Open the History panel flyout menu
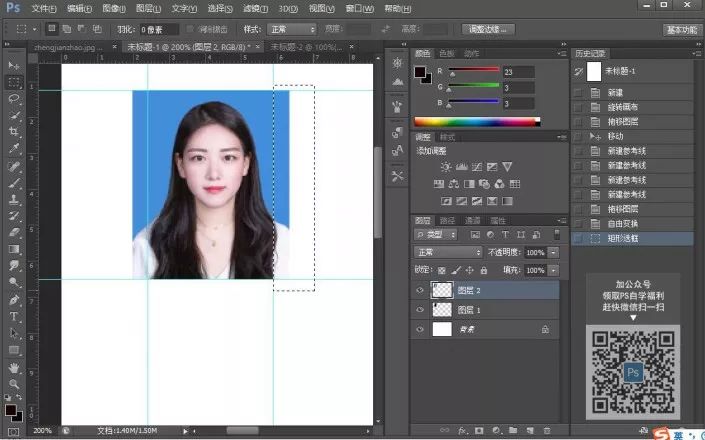 (696, 53)
